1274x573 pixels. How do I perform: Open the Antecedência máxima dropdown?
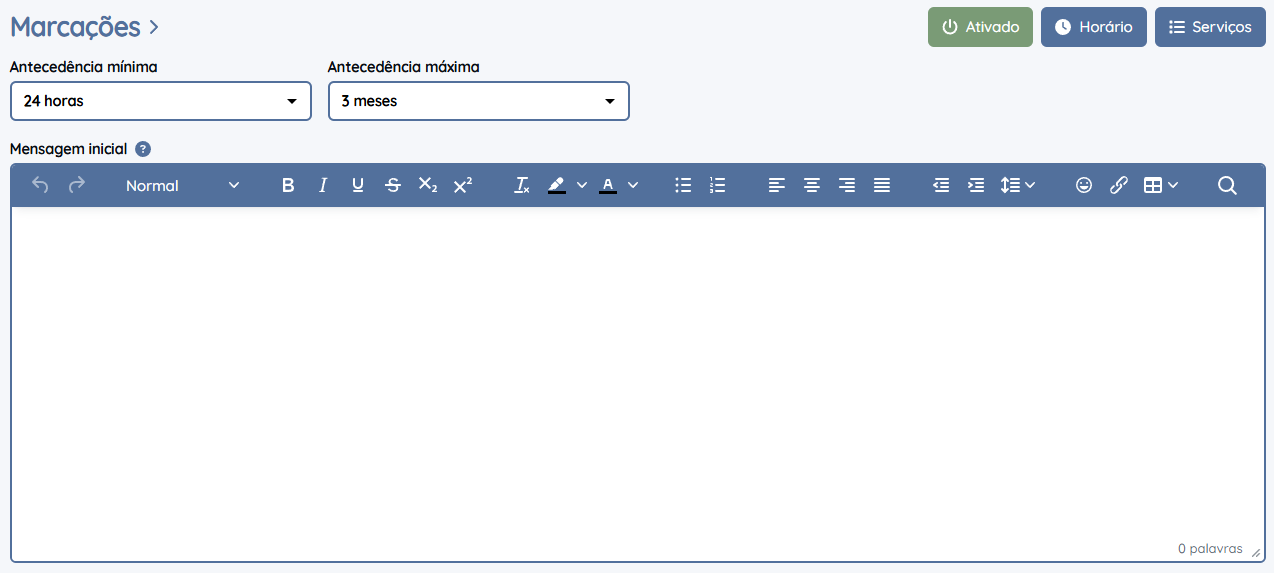coord(479,101)
